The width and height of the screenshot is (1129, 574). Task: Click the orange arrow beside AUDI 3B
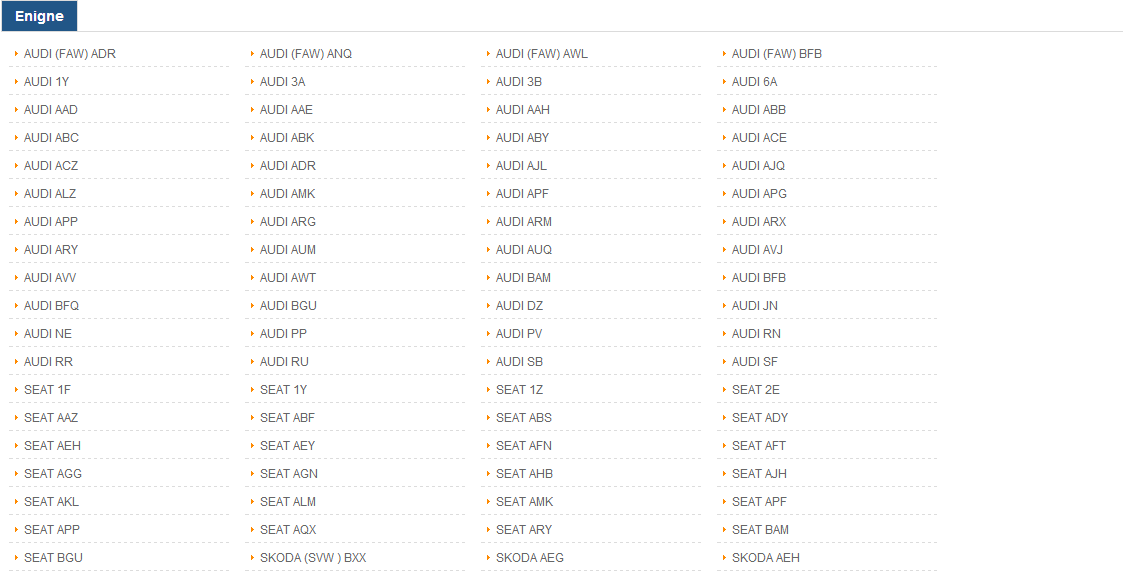click(488, 81)
